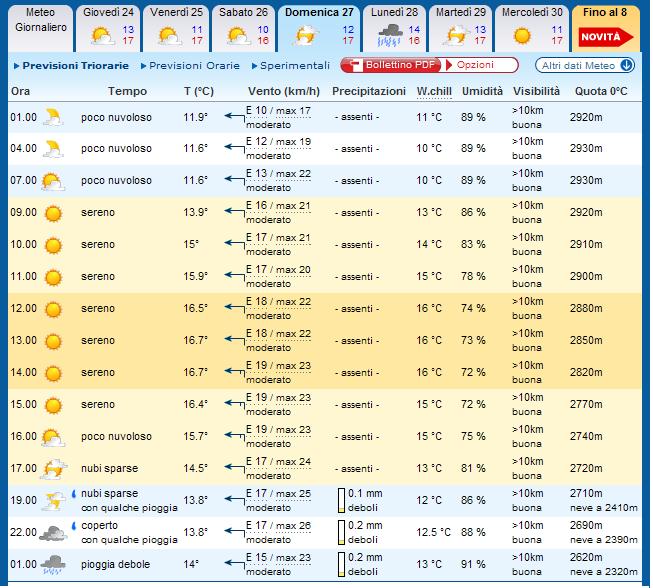Viewport: 653px width, 588px height.
Task: Click the red PDF icon on Bollettino button
Action: [x=355, y=65]
